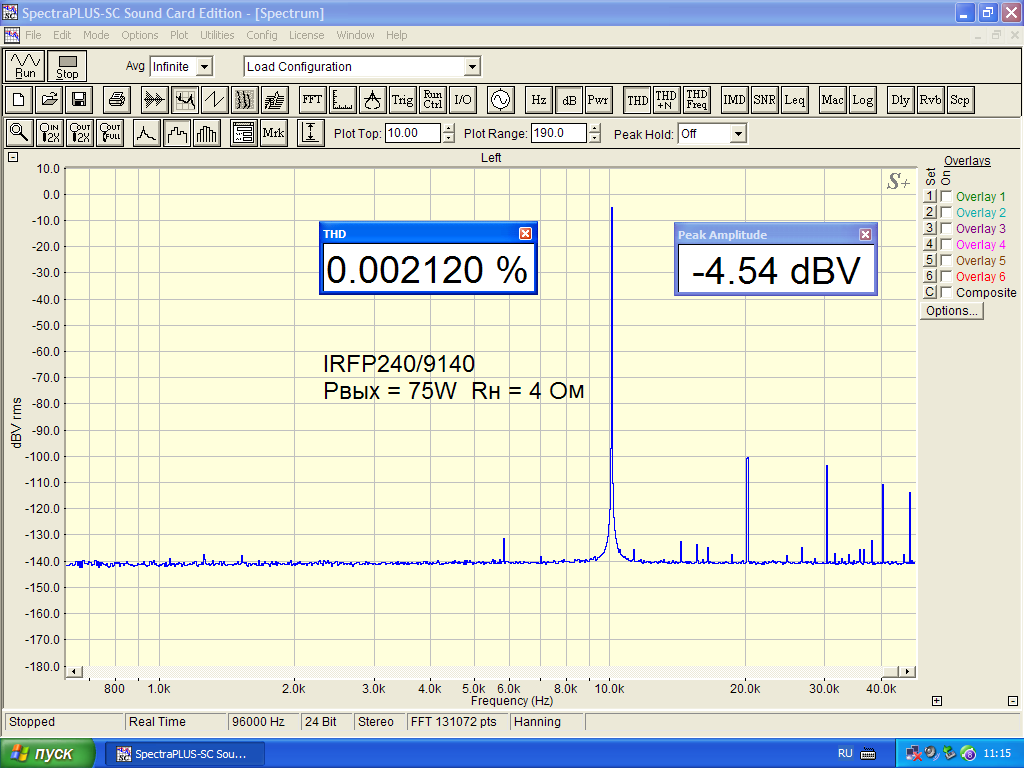Click the Plot Top input field
The height and width of the screenshot is (768, 1024).
(413, 133)
